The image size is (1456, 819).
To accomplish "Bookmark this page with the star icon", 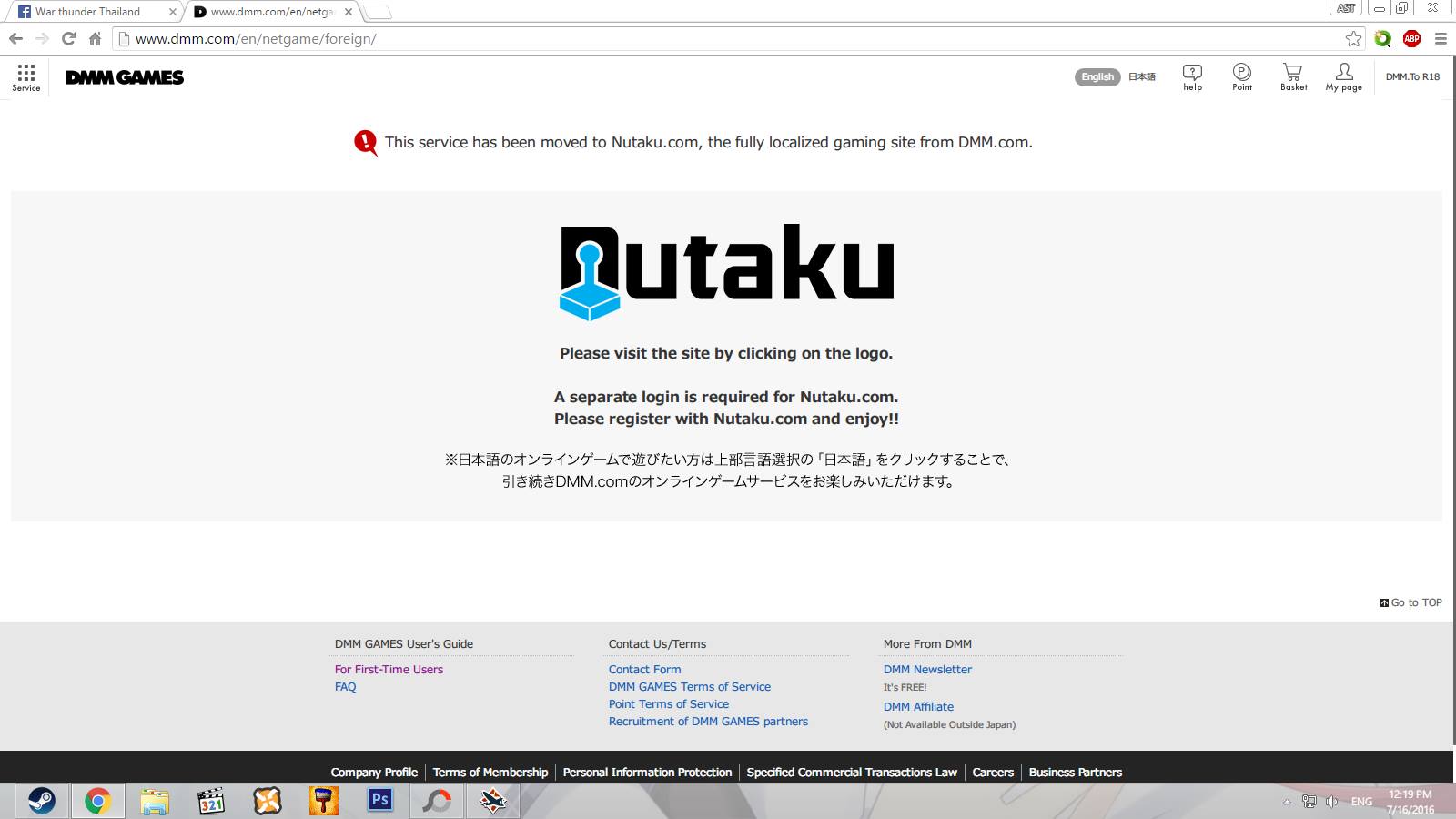I will tap(1354, 38).
